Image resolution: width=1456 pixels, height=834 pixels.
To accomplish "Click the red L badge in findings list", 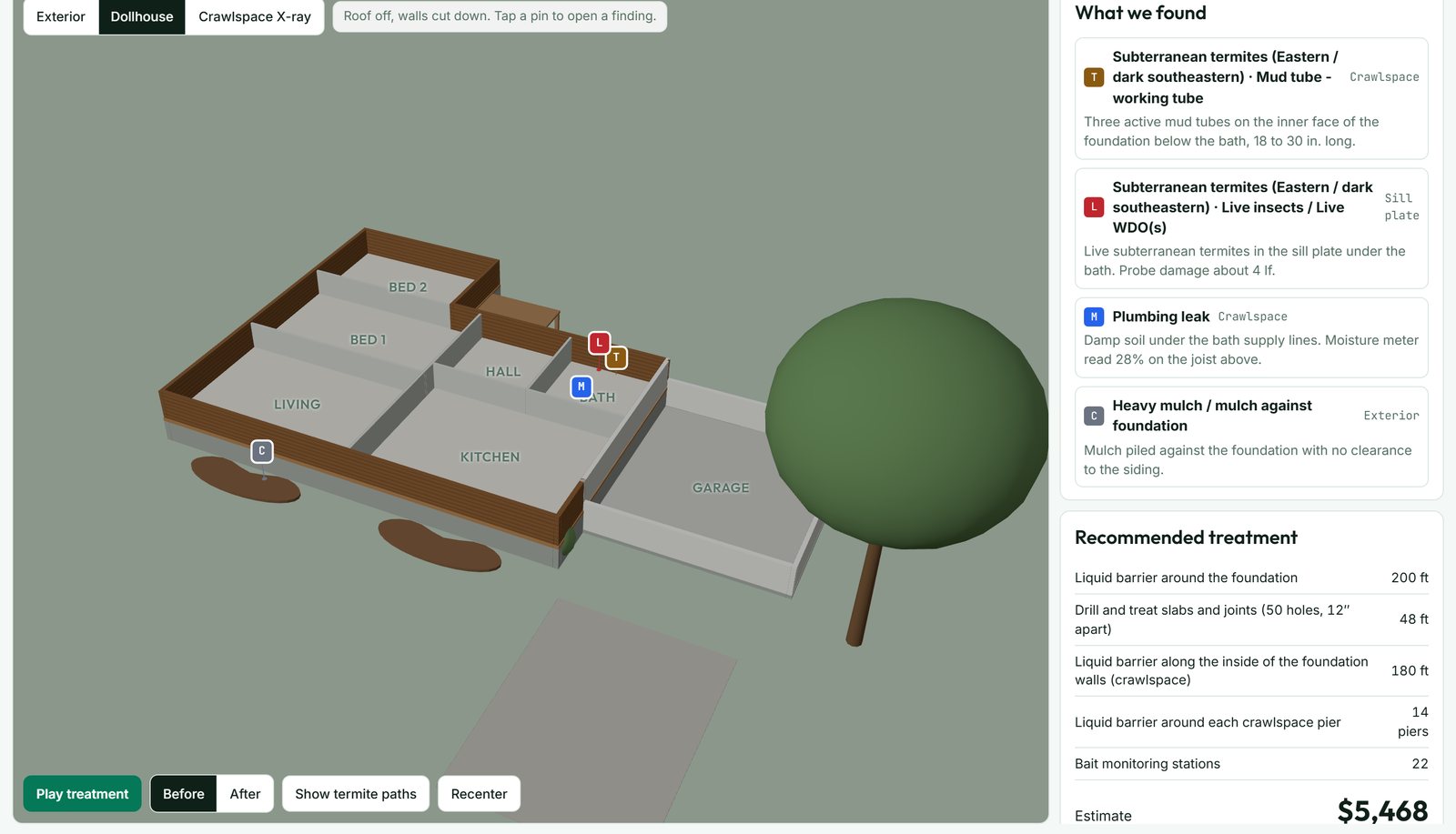I will coord(1094,207).
